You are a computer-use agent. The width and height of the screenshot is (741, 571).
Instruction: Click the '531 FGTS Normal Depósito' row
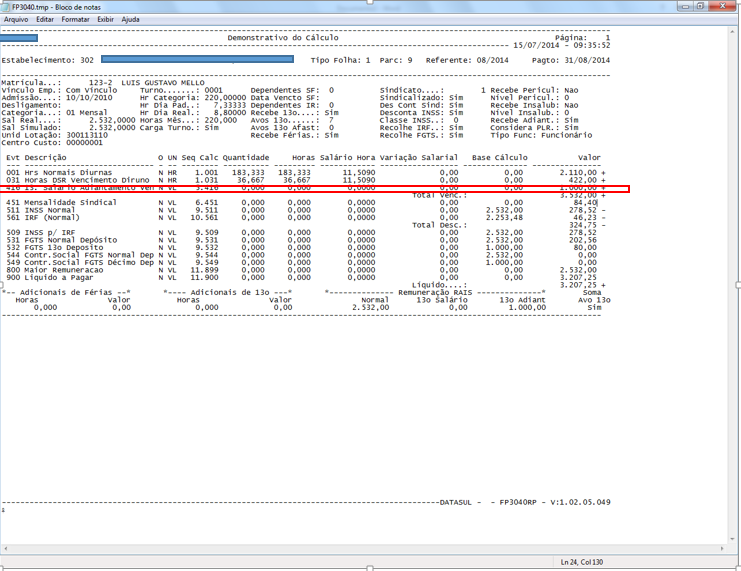[302, 240]
